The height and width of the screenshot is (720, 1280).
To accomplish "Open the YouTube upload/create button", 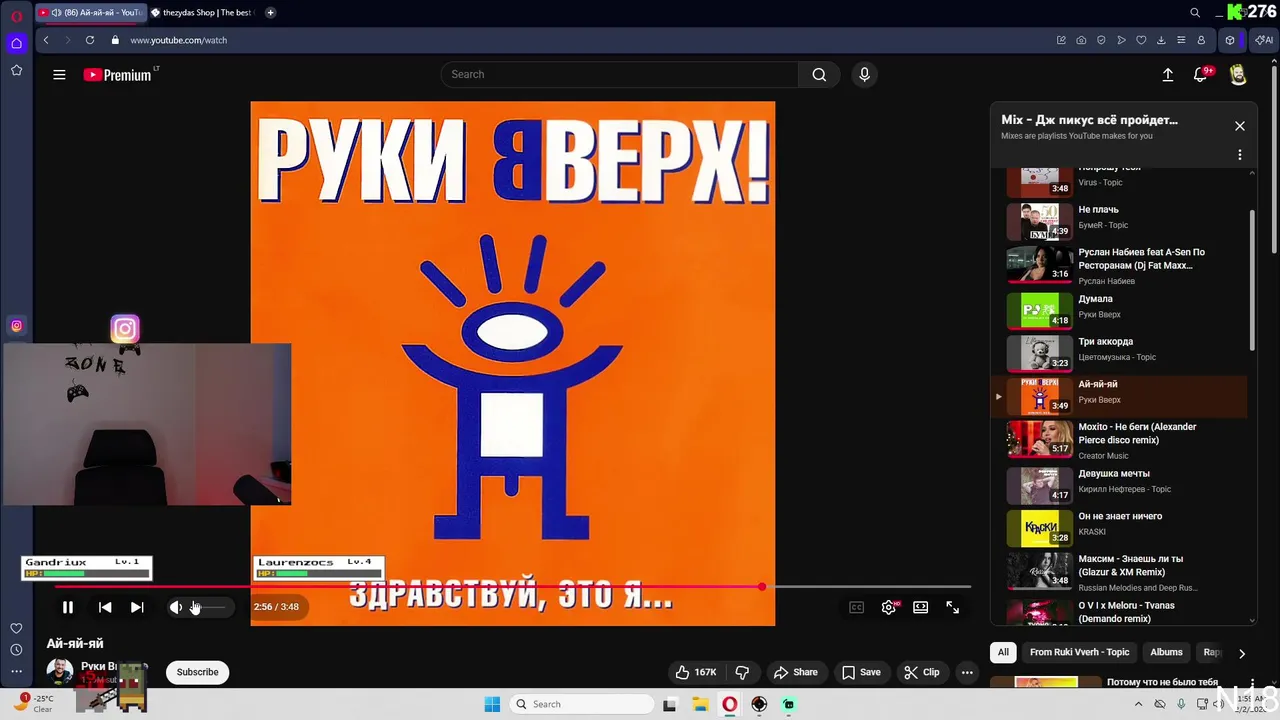I will point(1167,74).
